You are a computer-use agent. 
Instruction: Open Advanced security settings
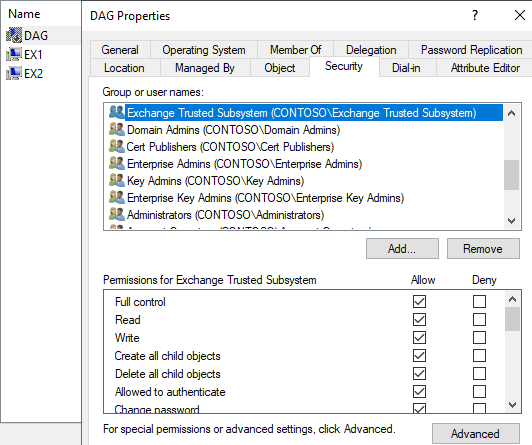coord(475,433)
